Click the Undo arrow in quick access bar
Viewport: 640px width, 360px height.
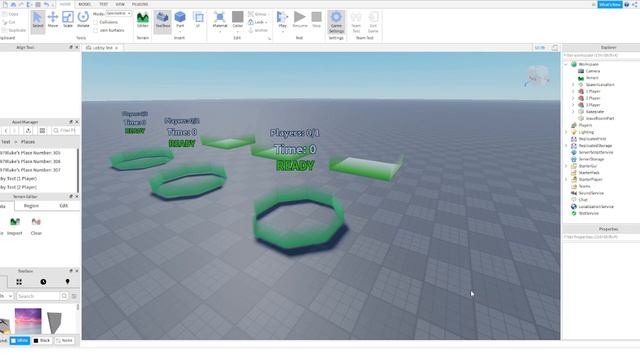pos(46,4)
